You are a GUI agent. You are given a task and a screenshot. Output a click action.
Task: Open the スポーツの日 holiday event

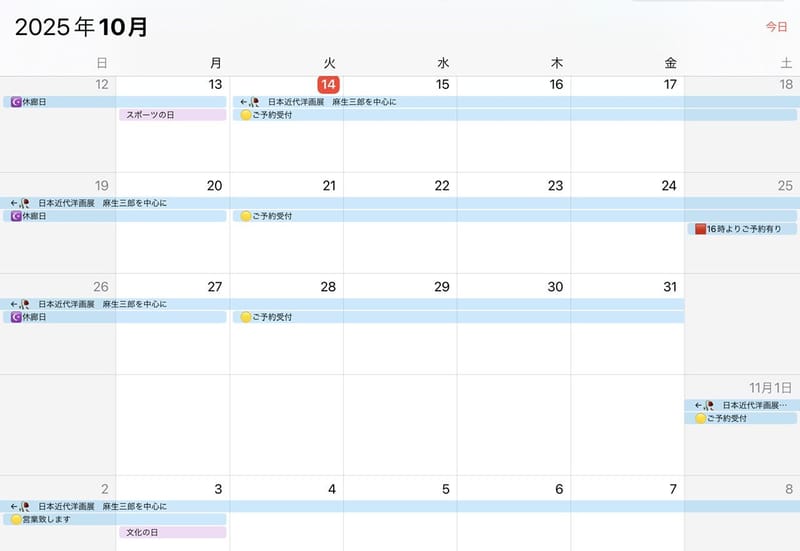coord(172,115)
